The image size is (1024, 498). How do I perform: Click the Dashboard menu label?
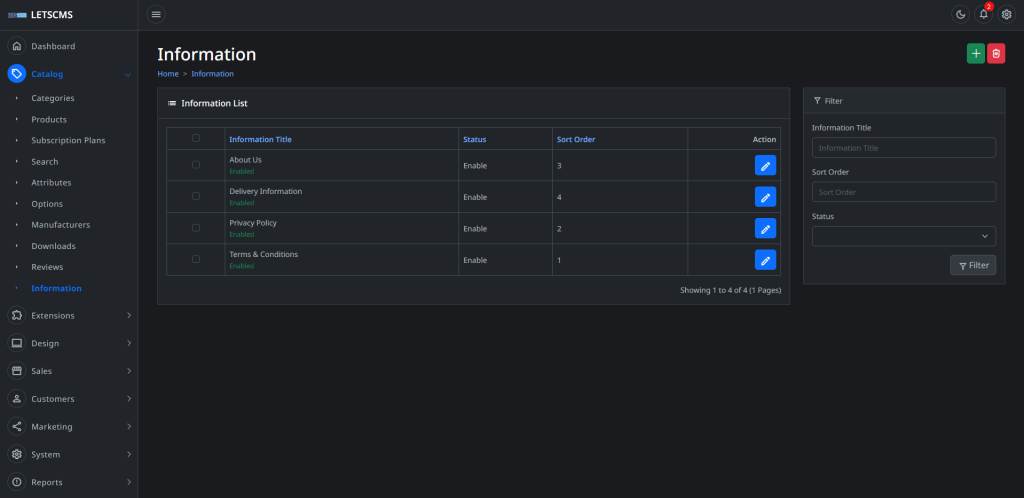[x=53, y=46]
